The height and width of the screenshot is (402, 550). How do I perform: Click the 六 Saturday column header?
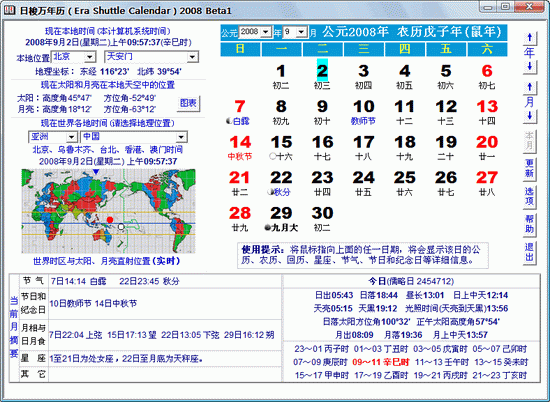coord(487,49)
